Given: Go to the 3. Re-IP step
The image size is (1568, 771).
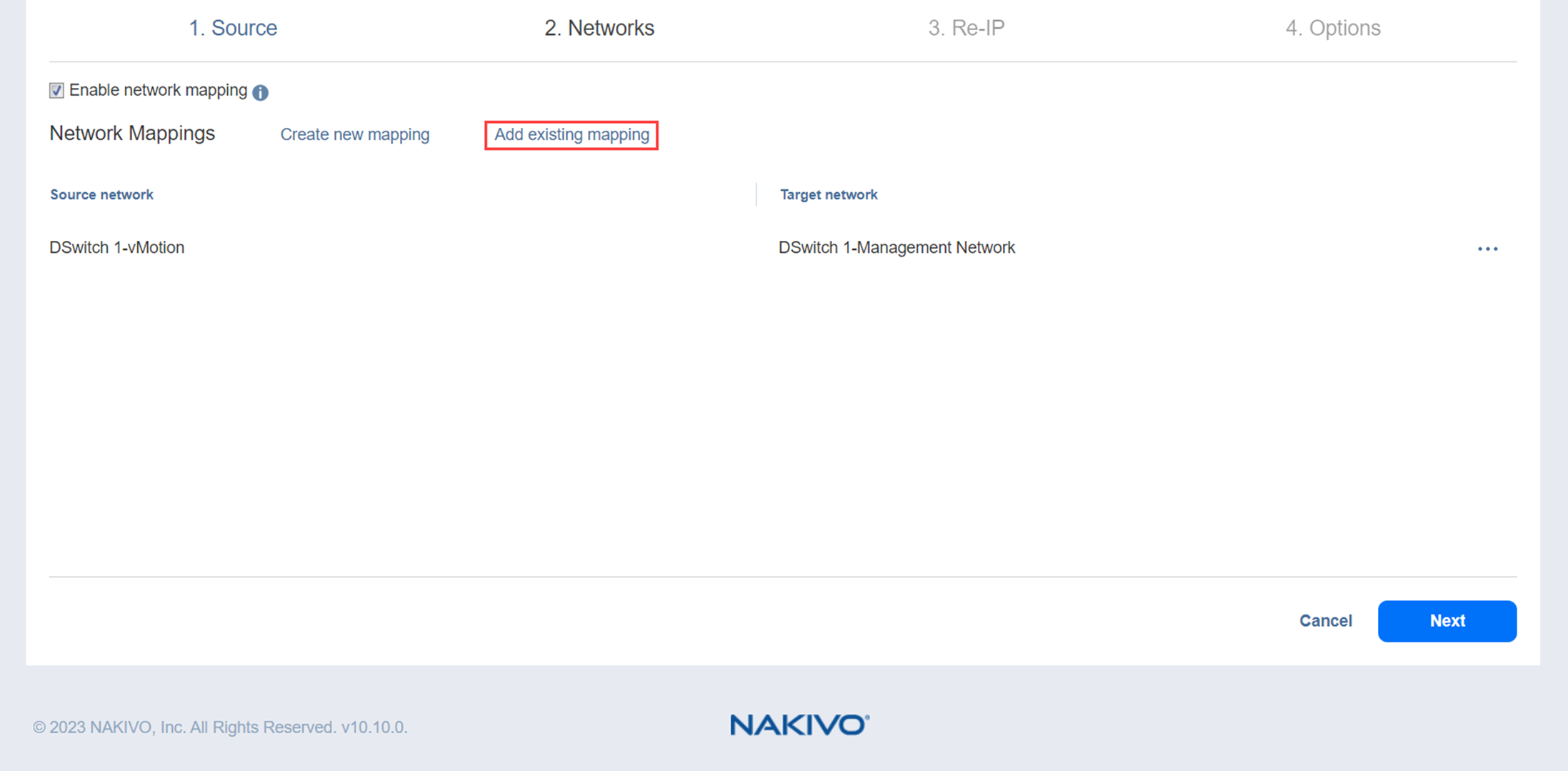Looking at the screenshot, I should [x=966, y=28].
